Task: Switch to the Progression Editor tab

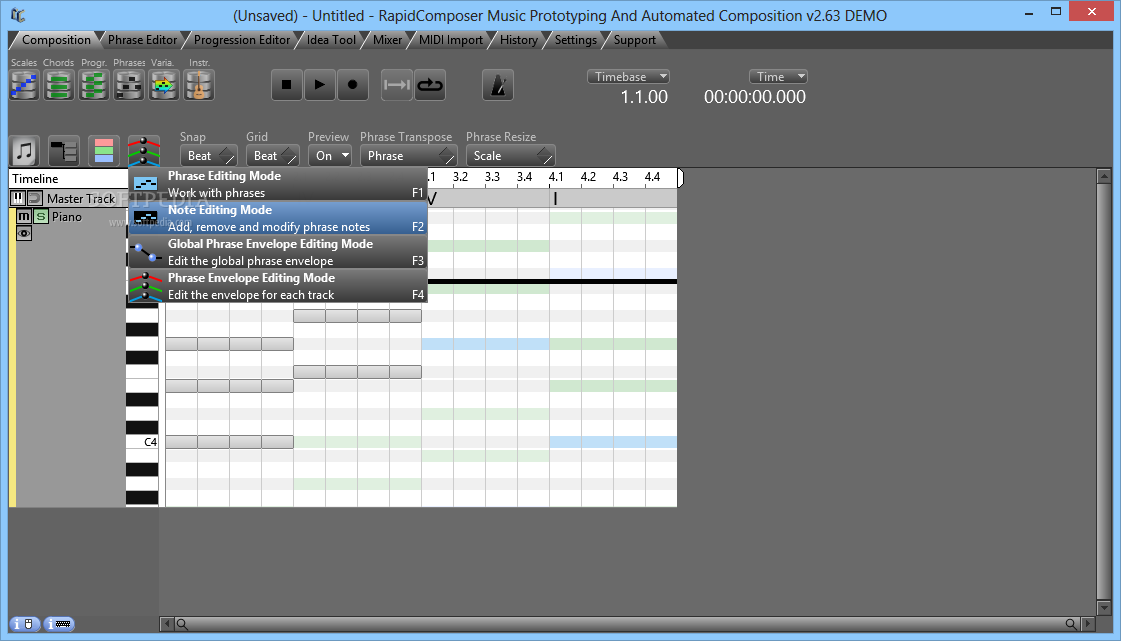Action: (242, 40)
